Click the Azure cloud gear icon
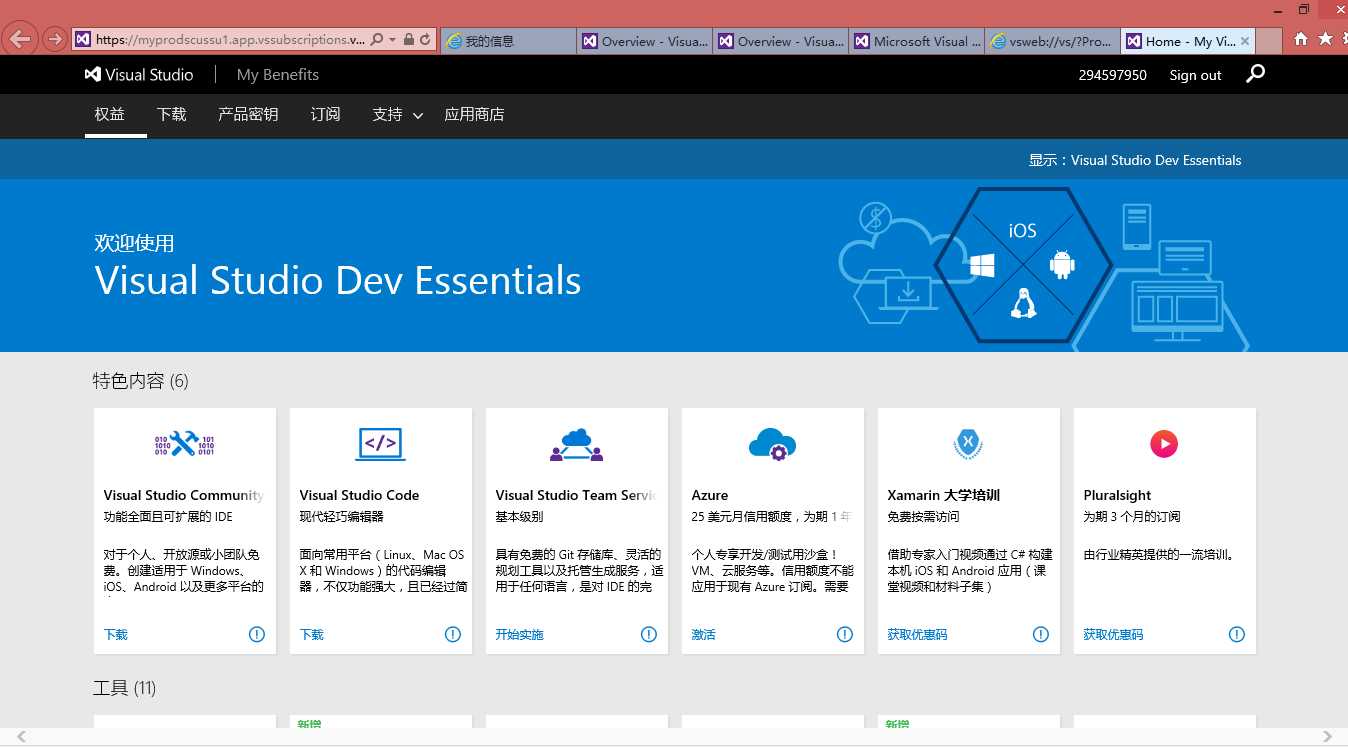Image resolution: width=1348 pixels, height=747 pixels. click(772, 444)
